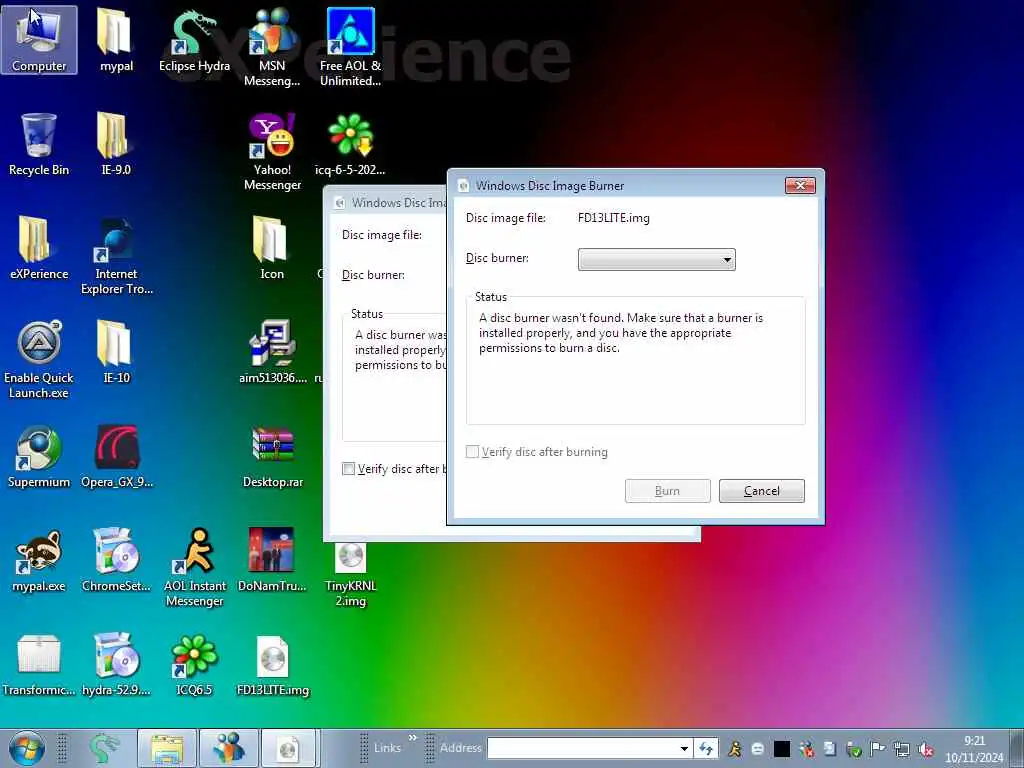Select the eXPerience folder
1024x768 pixels.
tap(39, 248)
